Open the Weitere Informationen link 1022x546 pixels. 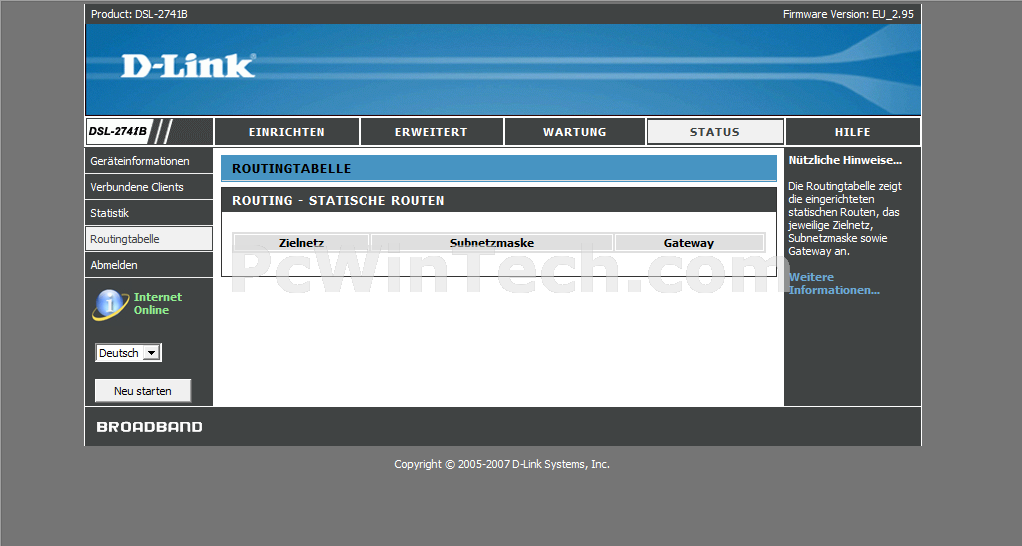click(x=834, y=283)
